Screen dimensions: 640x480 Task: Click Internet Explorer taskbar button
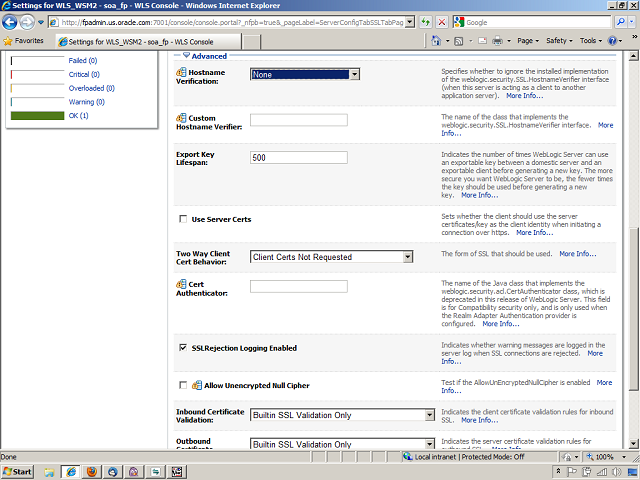pyautogui.click(x=71, y=472)
